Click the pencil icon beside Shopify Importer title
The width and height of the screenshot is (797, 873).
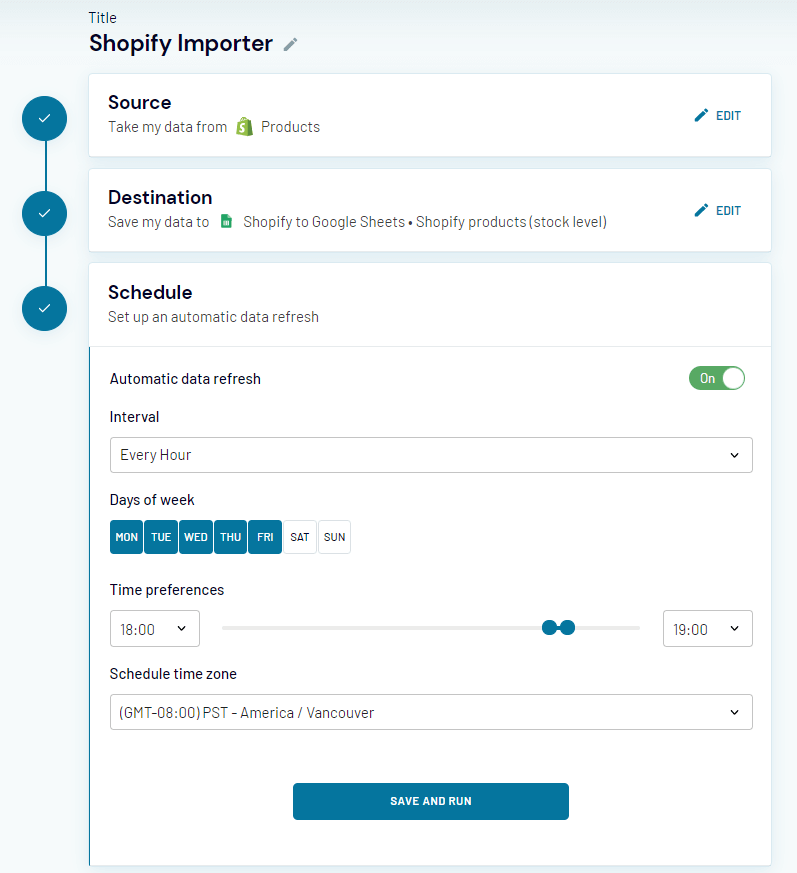(x=290, y=44)
